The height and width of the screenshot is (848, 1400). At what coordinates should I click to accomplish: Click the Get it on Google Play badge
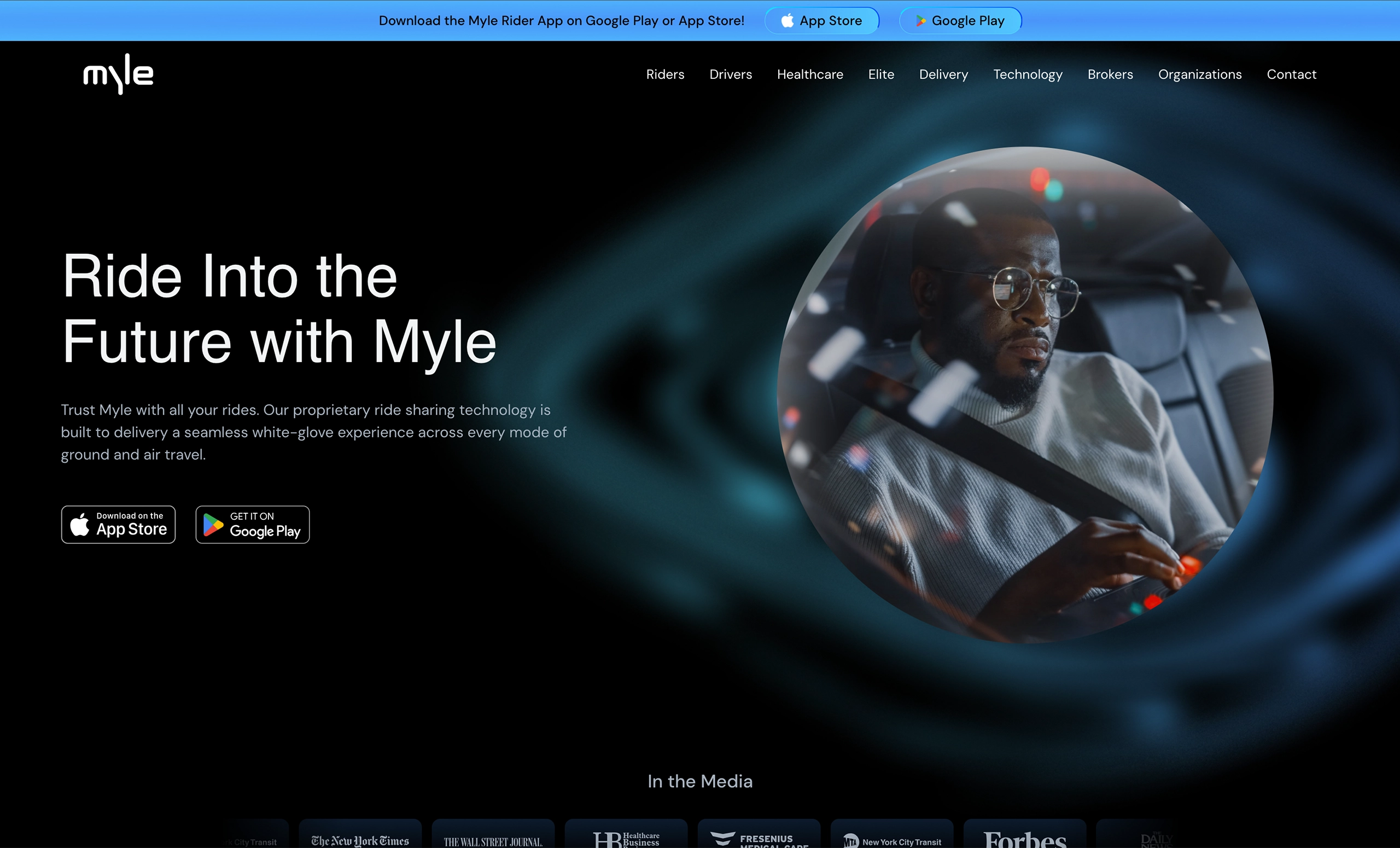pos(252,524)
